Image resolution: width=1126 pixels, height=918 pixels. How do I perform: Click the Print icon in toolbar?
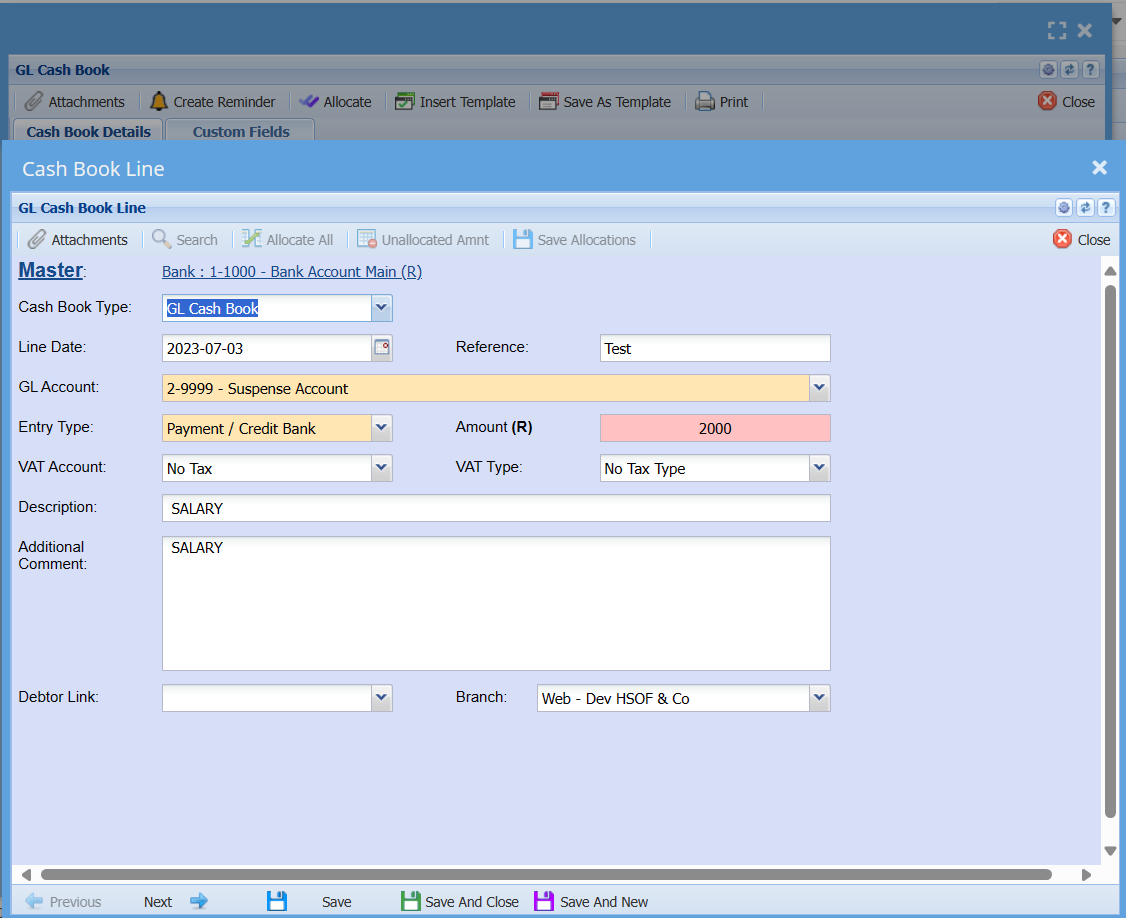coord(705,102)
